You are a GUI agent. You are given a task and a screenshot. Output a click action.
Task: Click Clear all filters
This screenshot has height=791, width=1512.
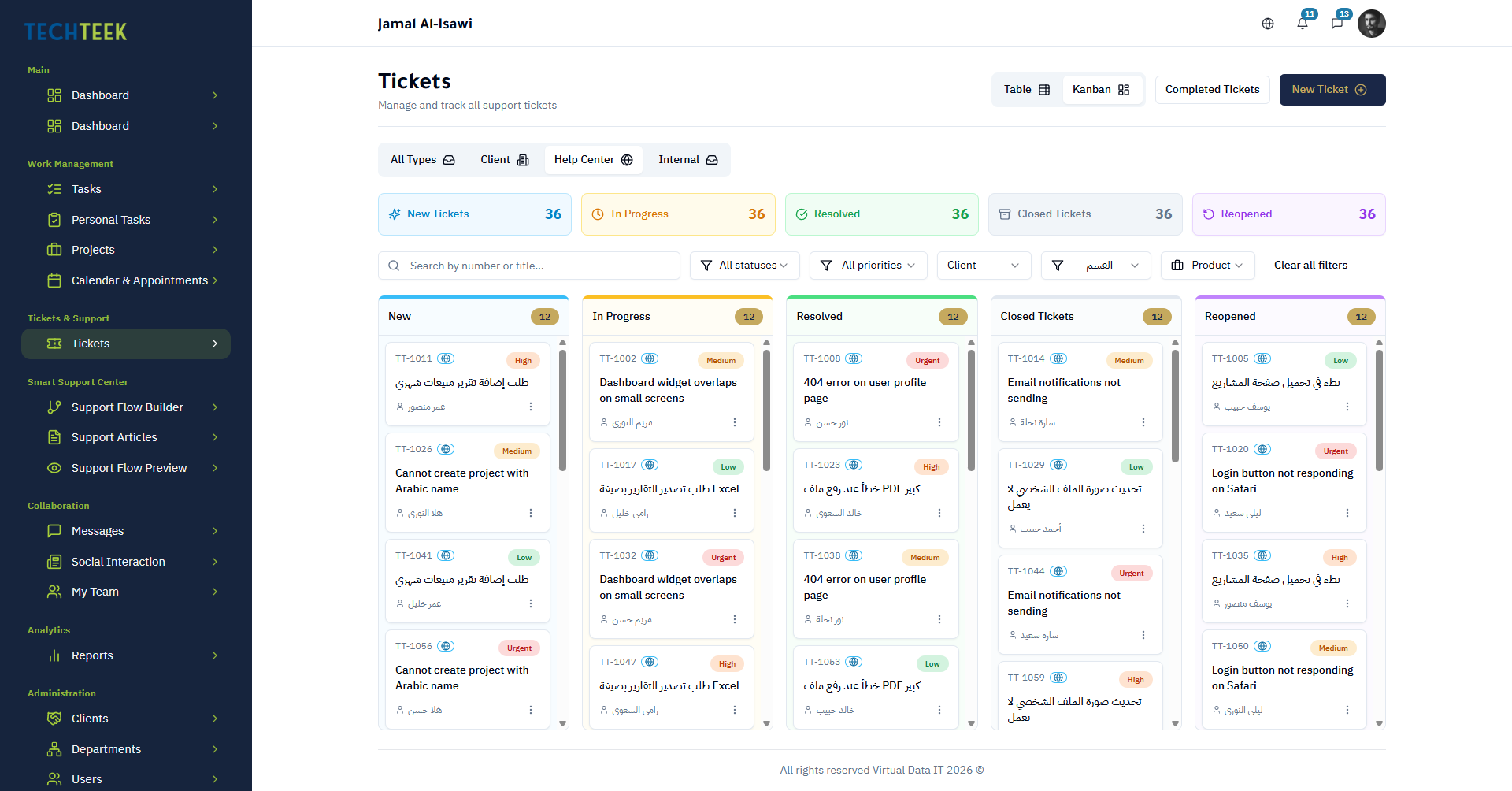(x=1310, y=266)
